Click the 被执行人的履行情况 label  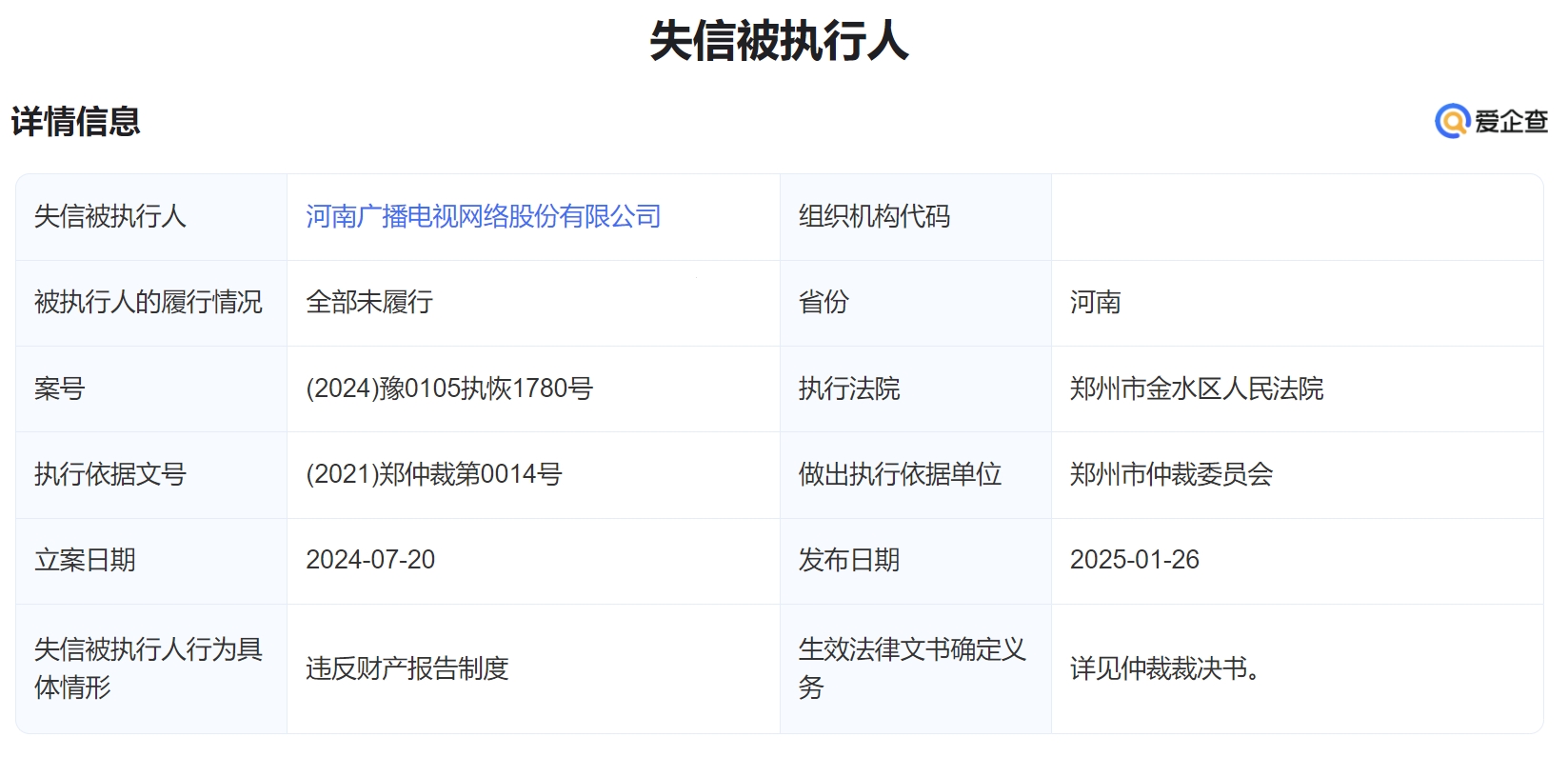149,303
